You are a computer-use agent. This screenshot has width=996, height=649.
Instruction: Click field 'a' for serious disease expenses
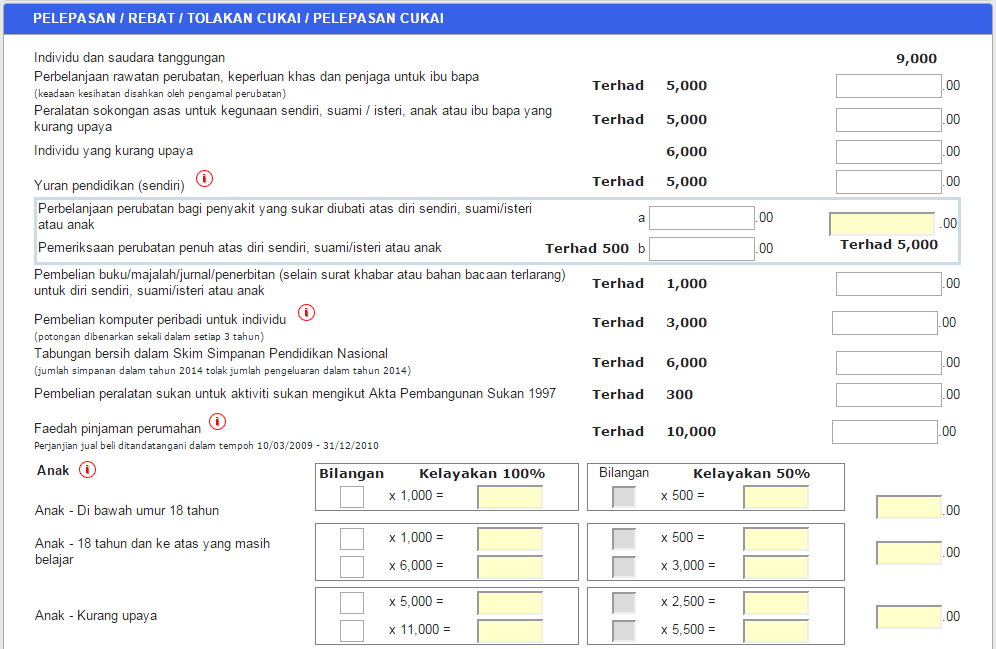pyautogui.click(x=701, y=216)
